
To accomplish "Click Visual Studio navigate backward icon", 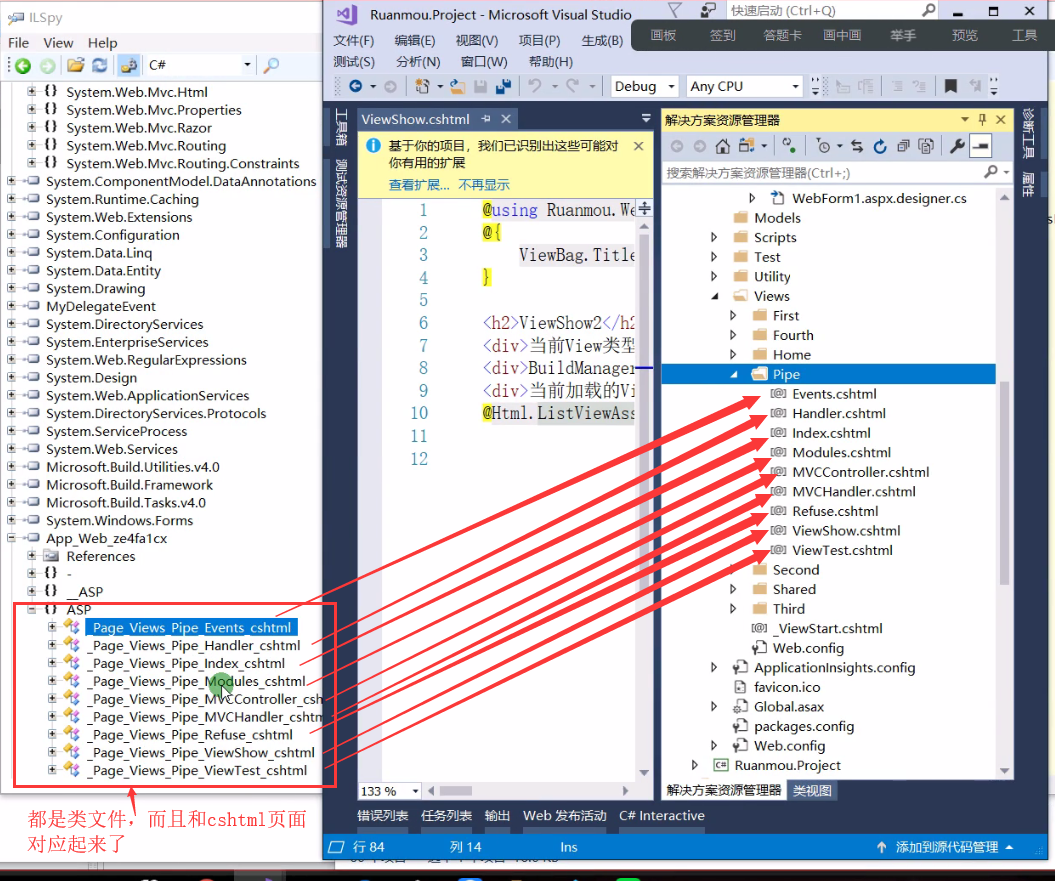I will point(355,86).
